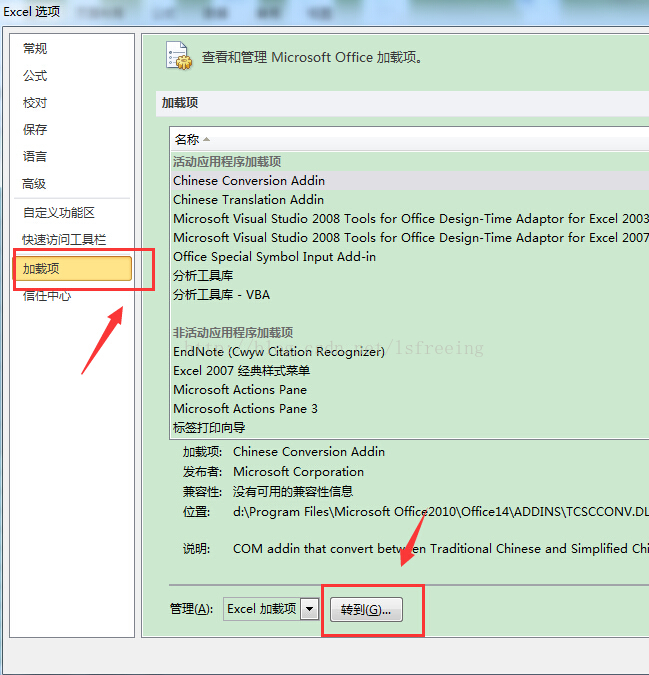The height and width of the screenshot is (675, 649).
Task: Open the 常规 options category
Action: click(x=35, y=49)
